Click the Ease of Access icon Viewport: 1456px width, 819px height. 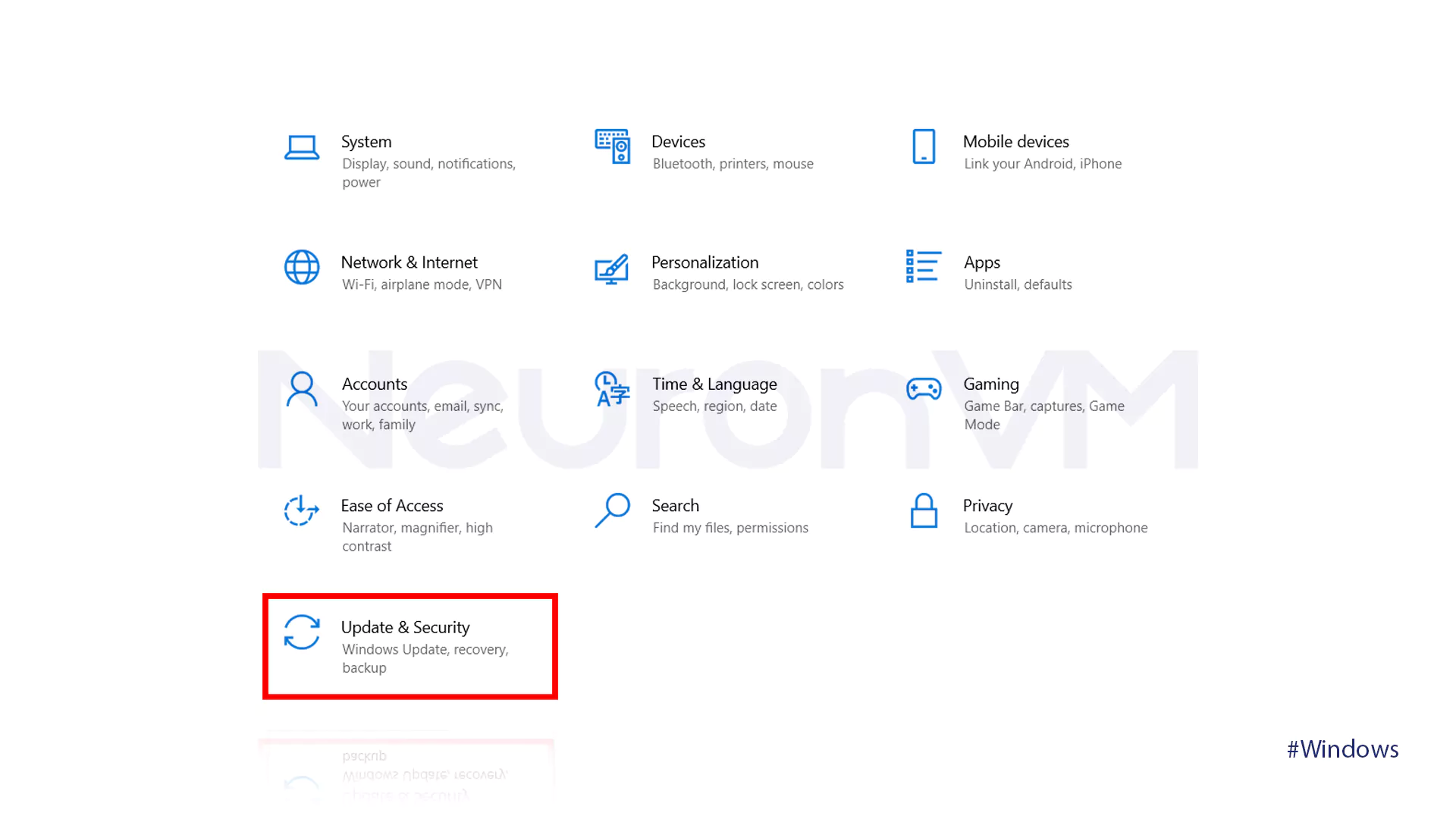coord(302,510)
